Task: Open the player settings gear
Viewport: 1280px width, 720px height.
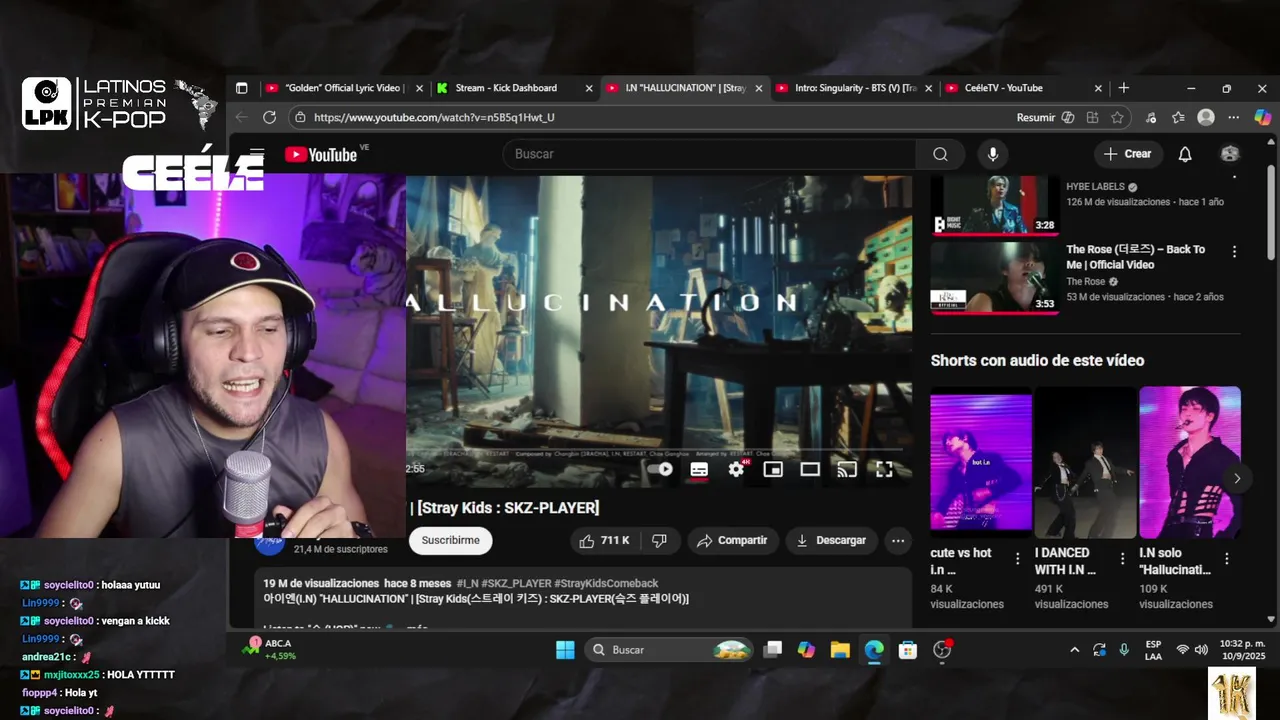Action: tap(736, 469)
